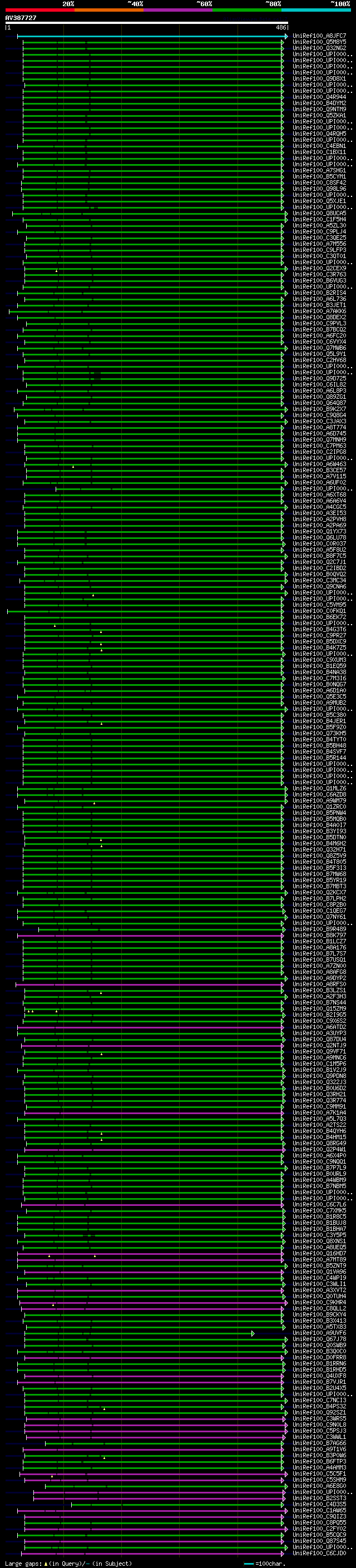Screen dimensions: 356x1568
Task: Select hit label UniRef100_B5CYM1
Action: click(x=319, y=176)
